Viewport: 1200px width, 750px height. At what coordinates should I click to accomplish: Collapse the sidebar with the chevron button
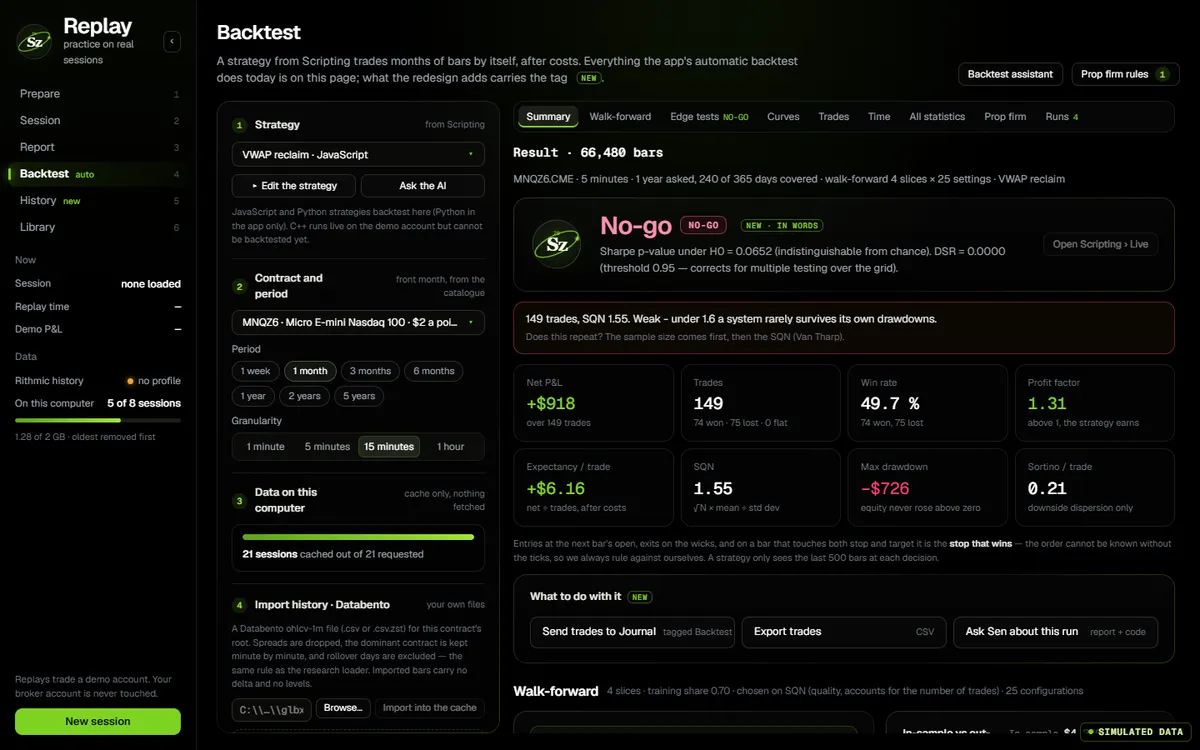[172, 41]
